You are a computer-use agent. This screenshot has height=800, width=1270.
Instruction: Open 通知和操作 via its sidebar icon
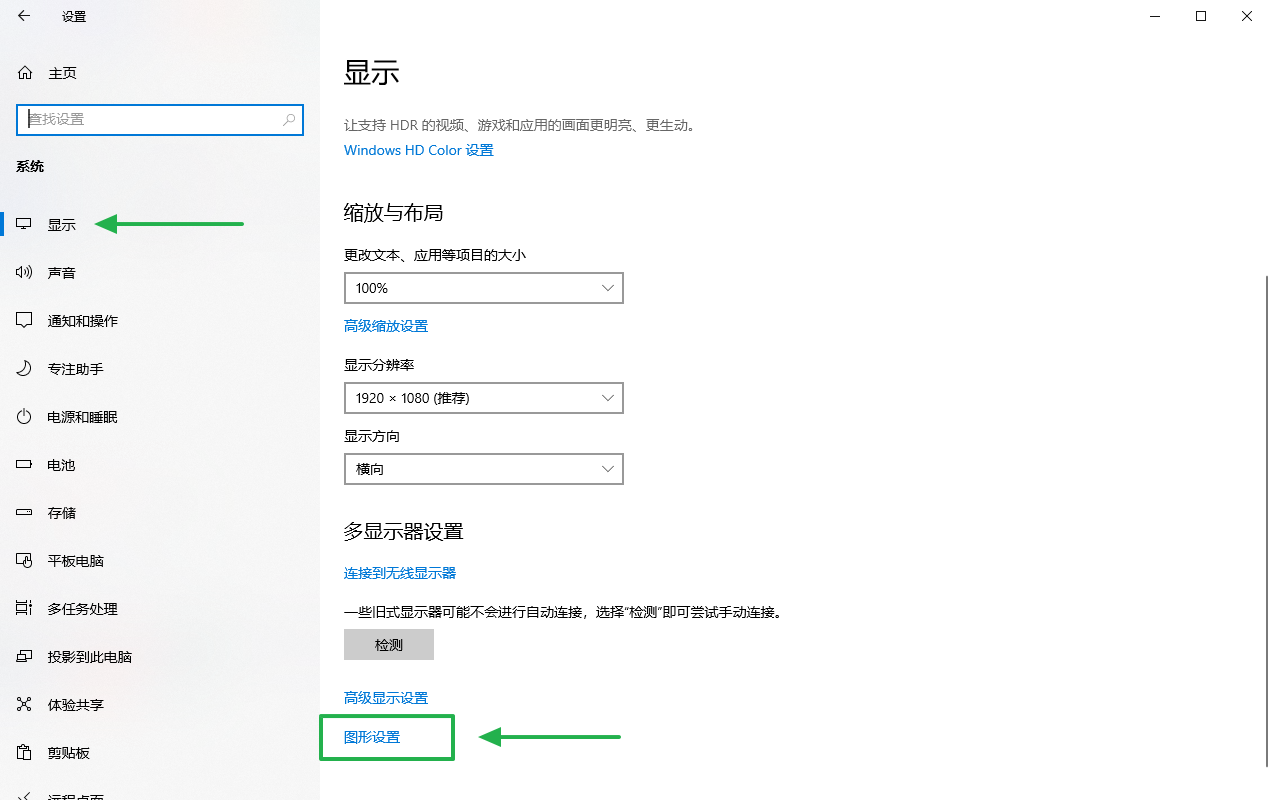click(x=23, y=319)
